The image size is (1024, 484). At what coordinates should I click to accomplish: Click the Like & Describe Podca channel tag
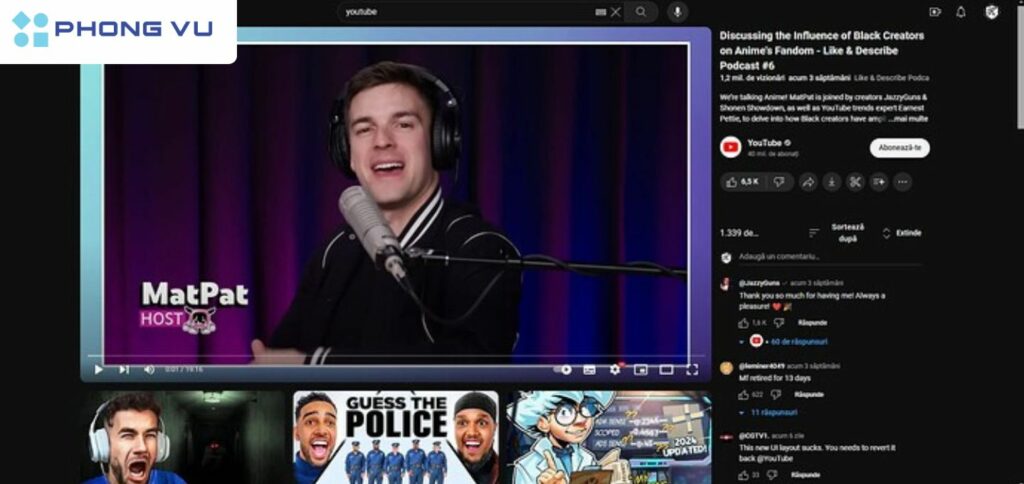[891, 78]
